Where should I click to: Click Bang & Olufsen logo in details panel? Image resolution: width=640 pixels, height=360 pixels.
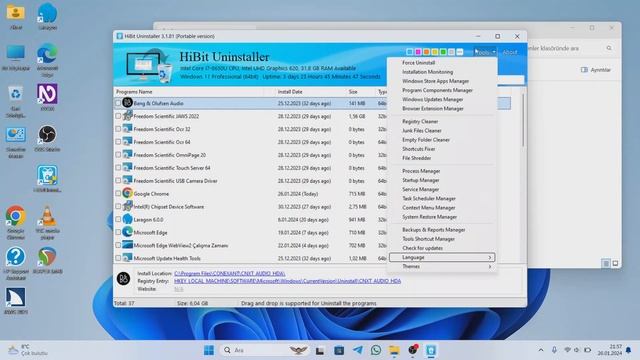coord(123,278)
